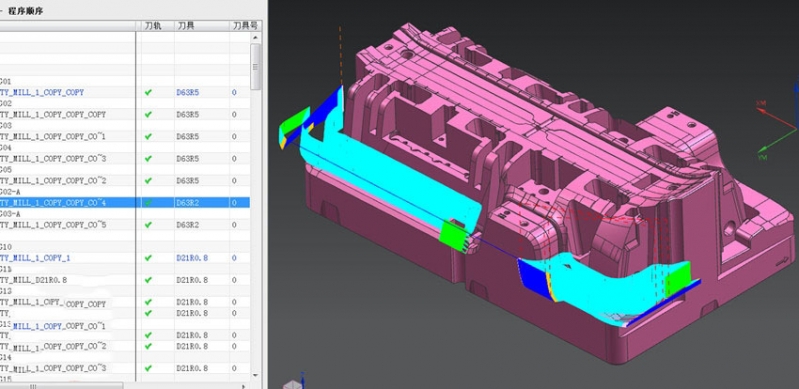This screenshot has width=799, height=389.
Task: Click toolpath checkmark in the row under G05
Action: (x=148, y=180)
